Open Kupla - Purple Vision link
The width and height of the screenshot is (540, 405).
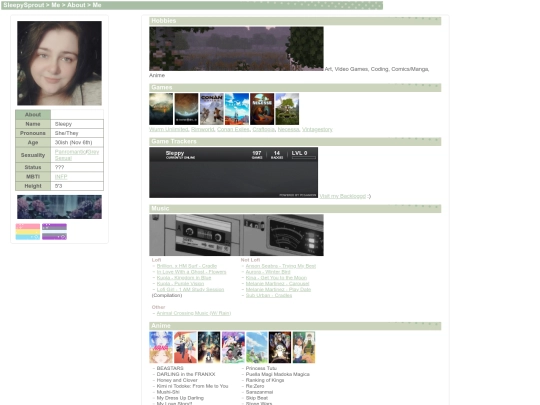point(180,284)
